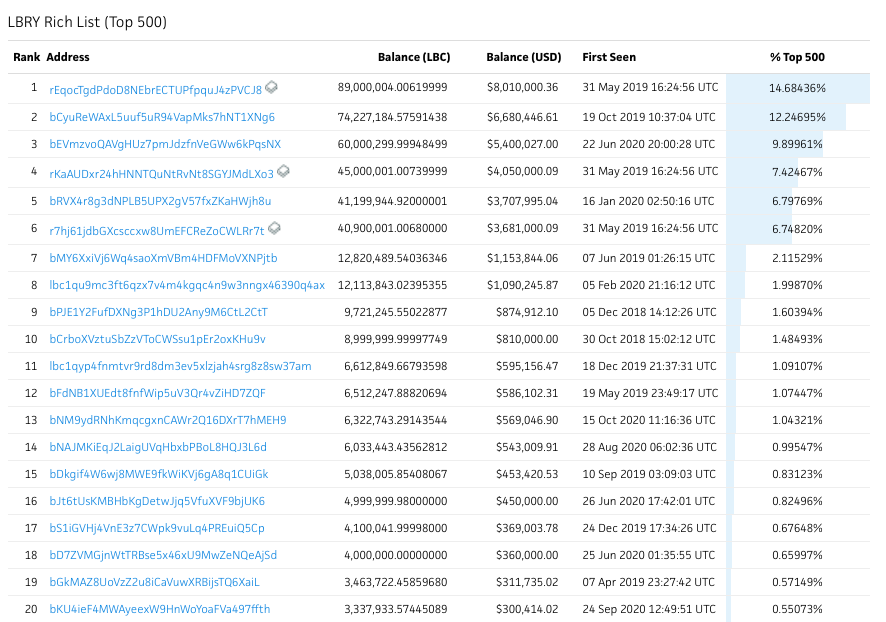
Task: Click the First Seen column header
Action: coord(609,57)
